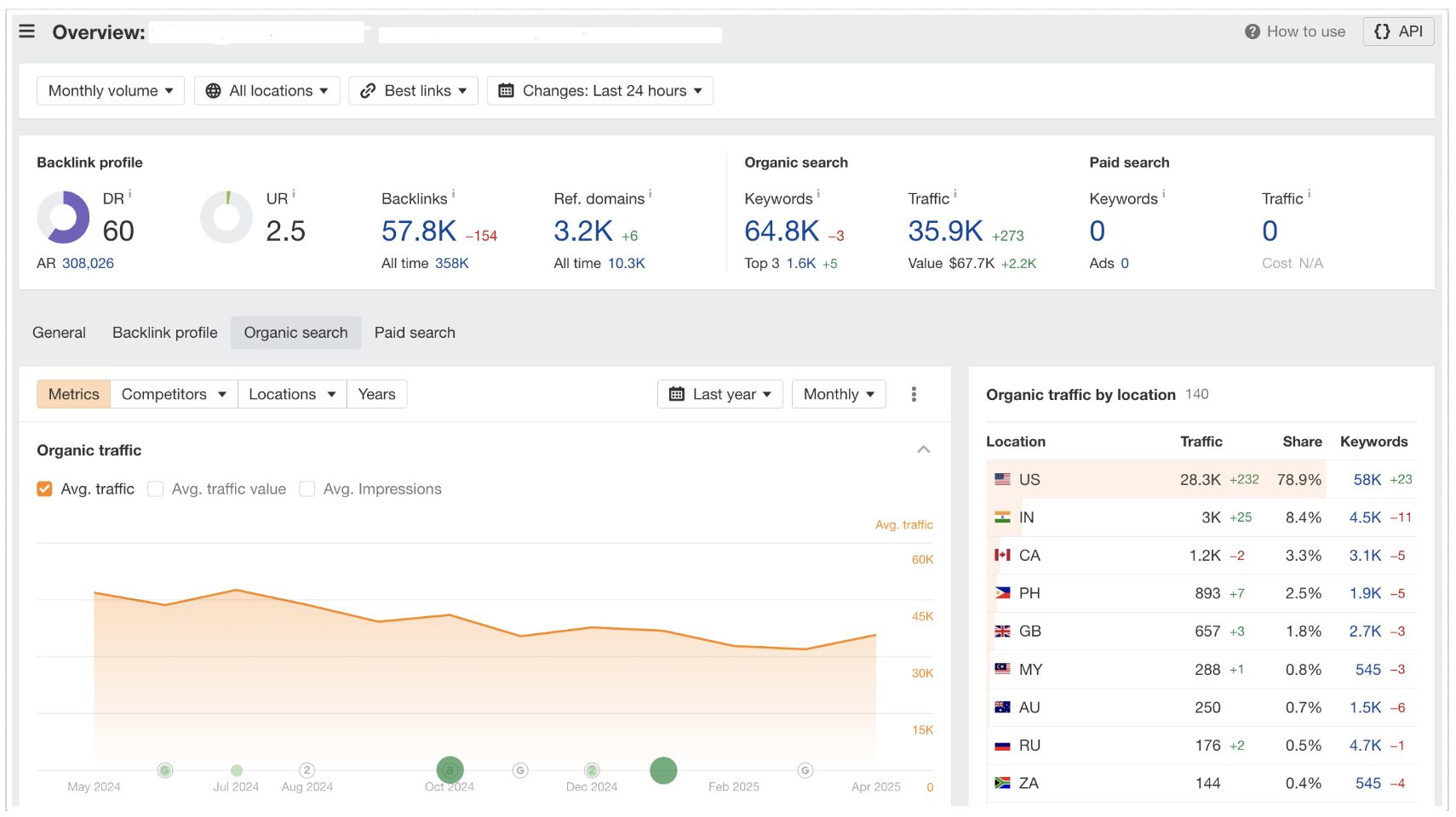Enable the Avg. traffic value checkbox
This screenshot has width=1456, height=817.
156,489
